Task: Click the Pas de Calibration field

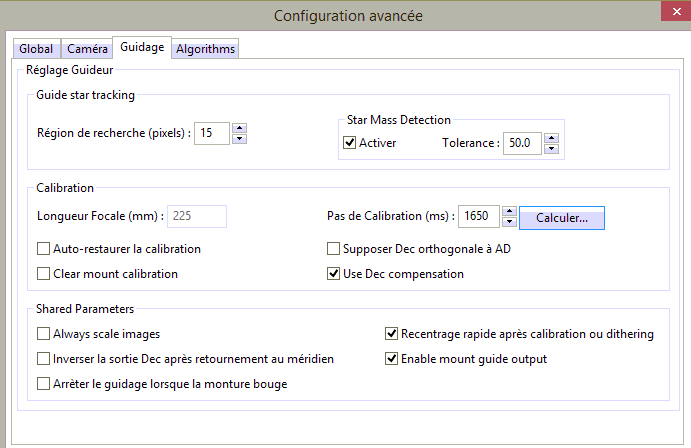Action: tap(477, 216)
